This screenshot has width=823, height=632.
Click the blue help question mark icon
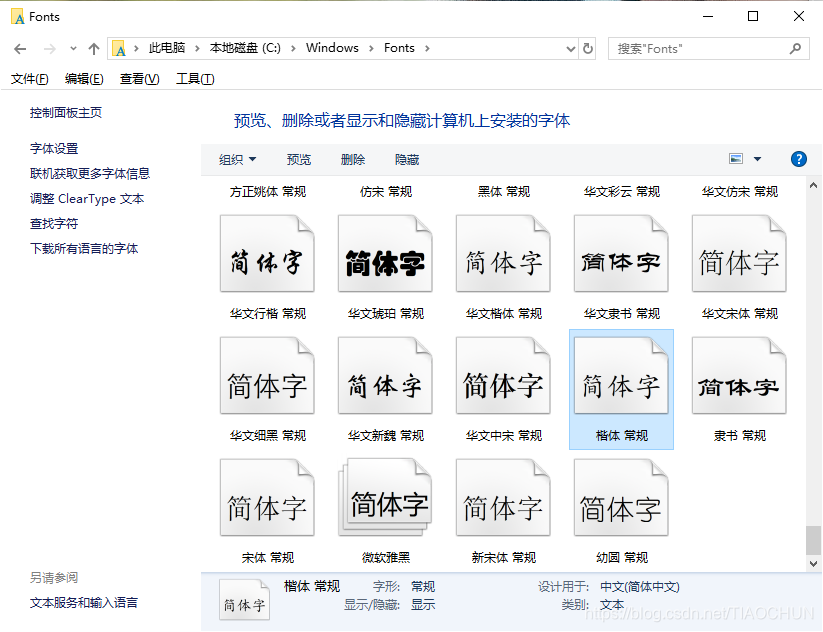click(798, 159)
